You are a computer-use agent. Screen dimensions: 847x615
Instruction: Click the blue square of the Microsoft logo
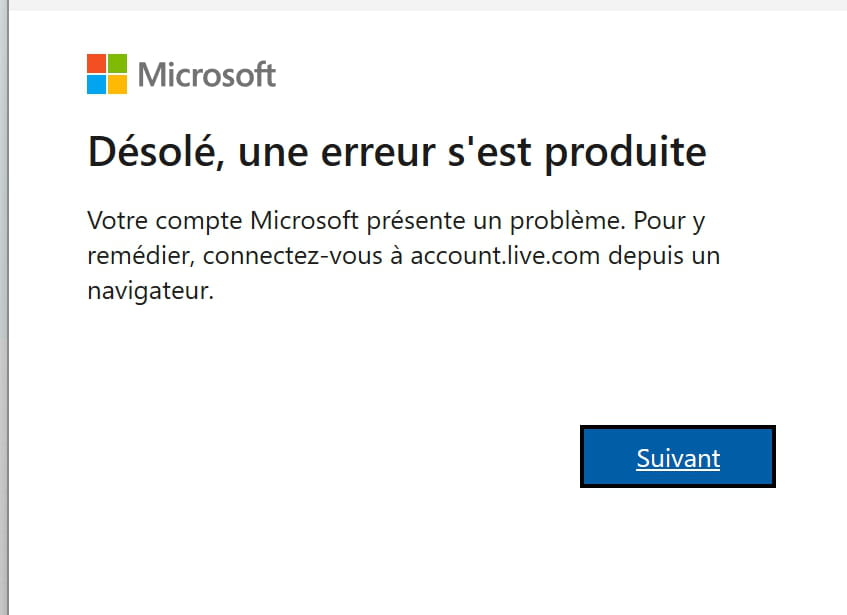coord(96,84)
